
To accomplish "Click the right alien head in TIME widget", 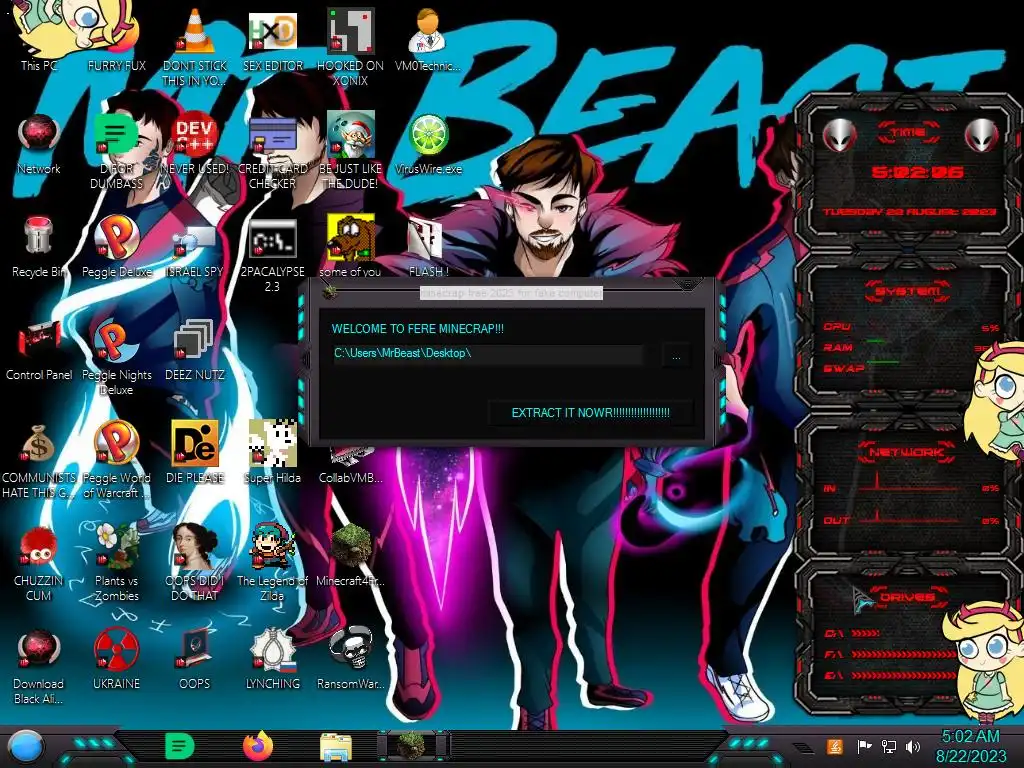I will [x=981, y=135].
